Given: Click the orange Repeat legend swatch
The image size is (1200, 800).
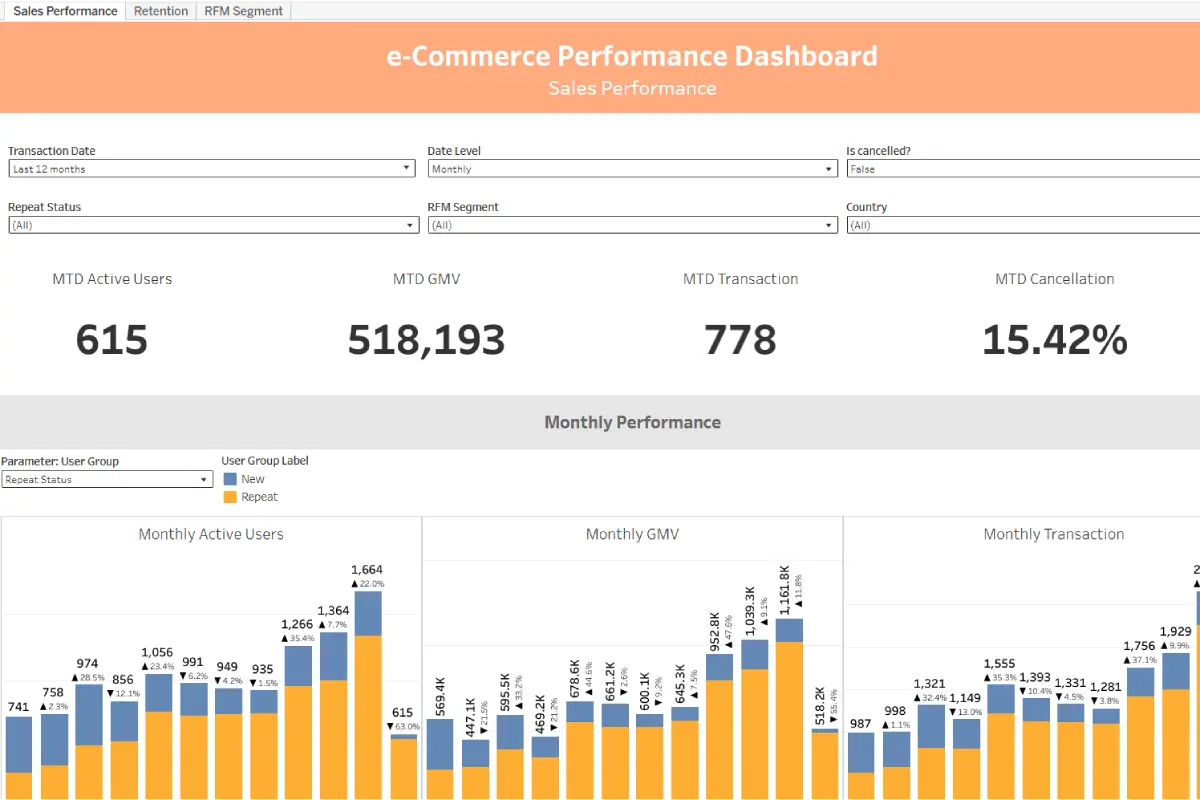Looking at the screenshot, I should tap(229, 496).
